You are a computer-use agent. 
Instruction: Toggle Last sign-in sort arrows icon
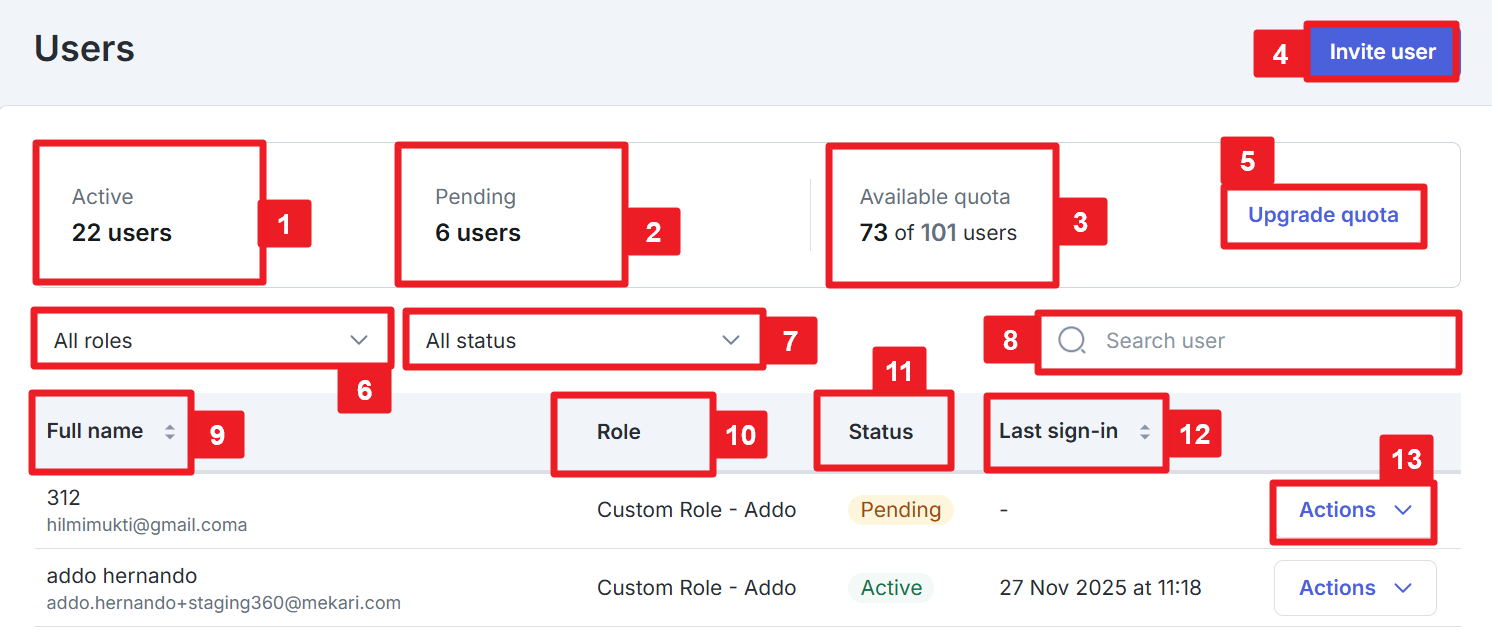click(1145, 432)
